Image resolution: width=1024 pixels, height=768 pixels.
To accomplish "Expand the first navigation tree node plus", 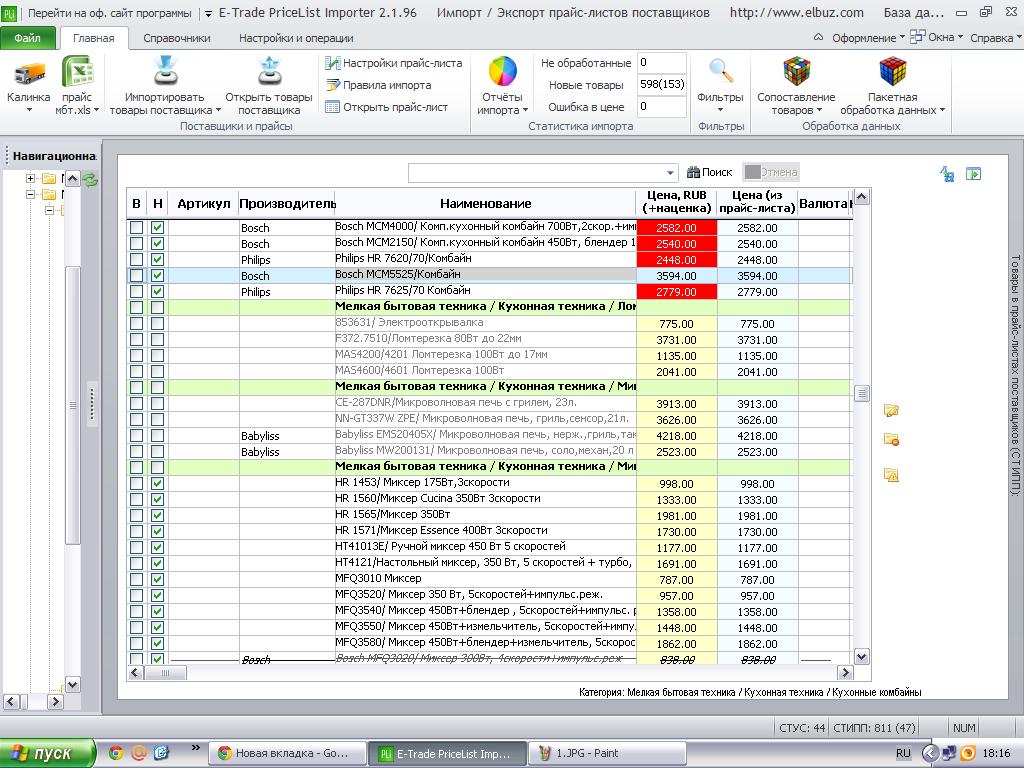I will click(x=30, y=178).
